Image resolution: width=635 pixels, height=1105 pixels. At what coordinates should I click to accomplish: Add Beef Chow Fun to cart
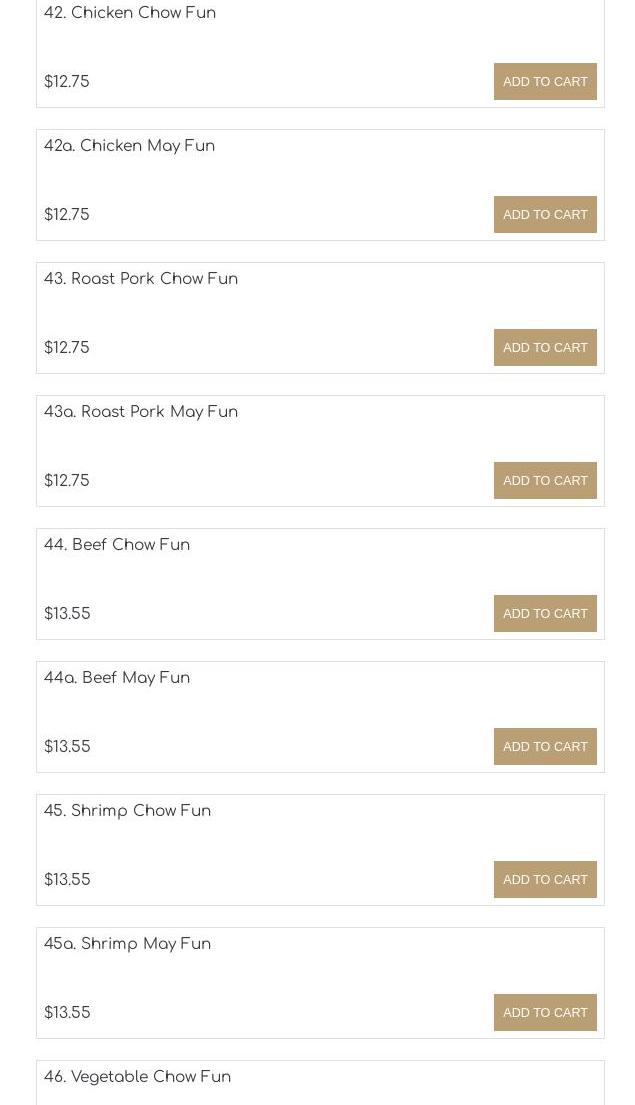point(545,614)
